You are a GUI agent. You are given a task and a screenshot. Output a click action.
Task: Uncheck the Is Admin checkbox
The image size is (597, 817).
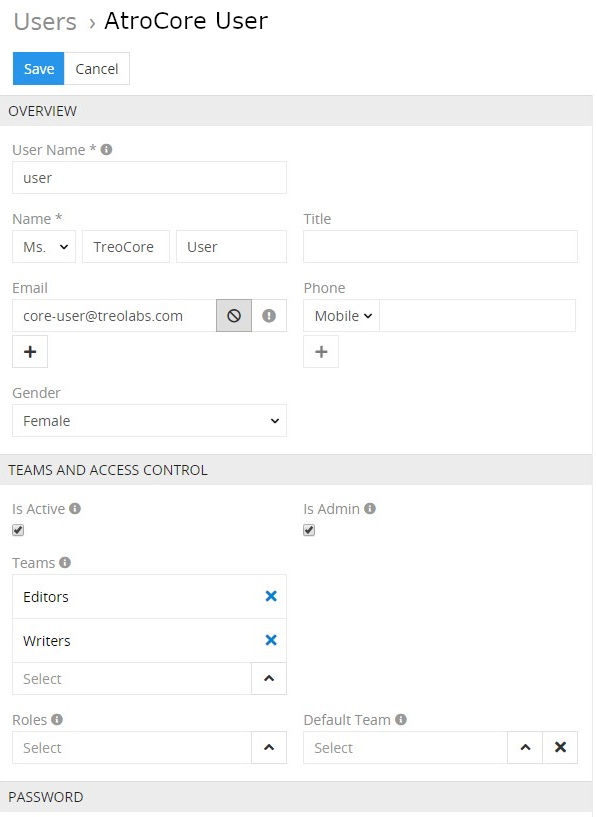pyautogui.click(x=309, y=530)
